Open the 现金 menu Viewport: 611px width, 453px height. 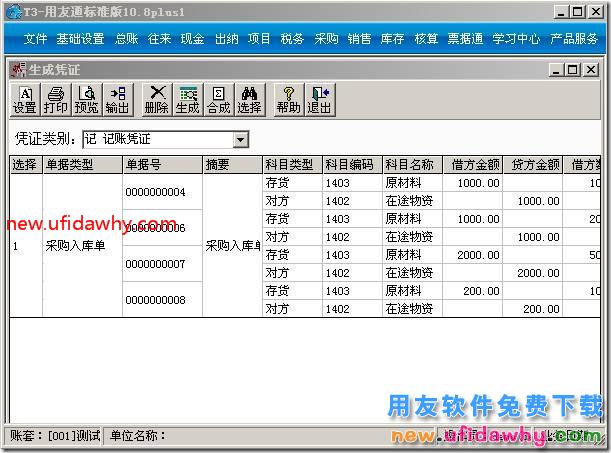coord(192,39)
